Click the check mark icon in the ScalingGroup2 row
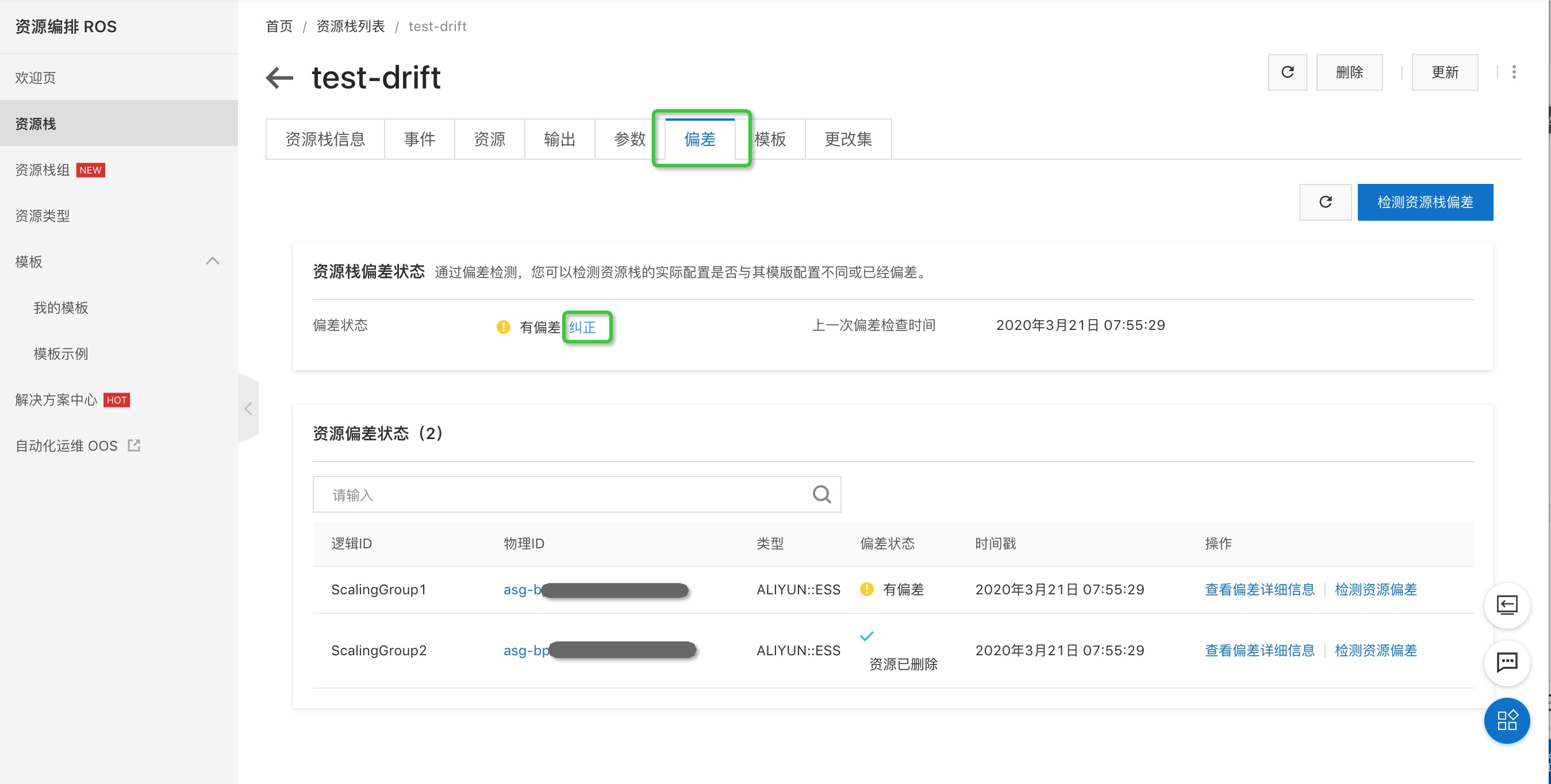Image resolution: width=1551 pixels, height=784 pixels. click(866, 636)
